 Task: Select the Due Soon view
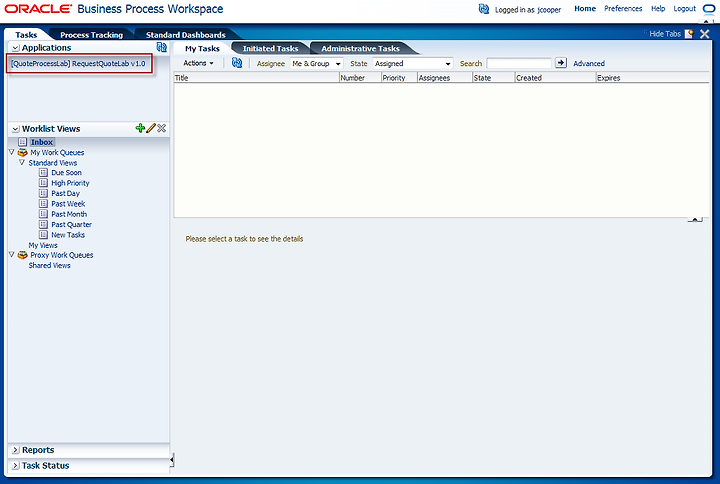point(67,173)
